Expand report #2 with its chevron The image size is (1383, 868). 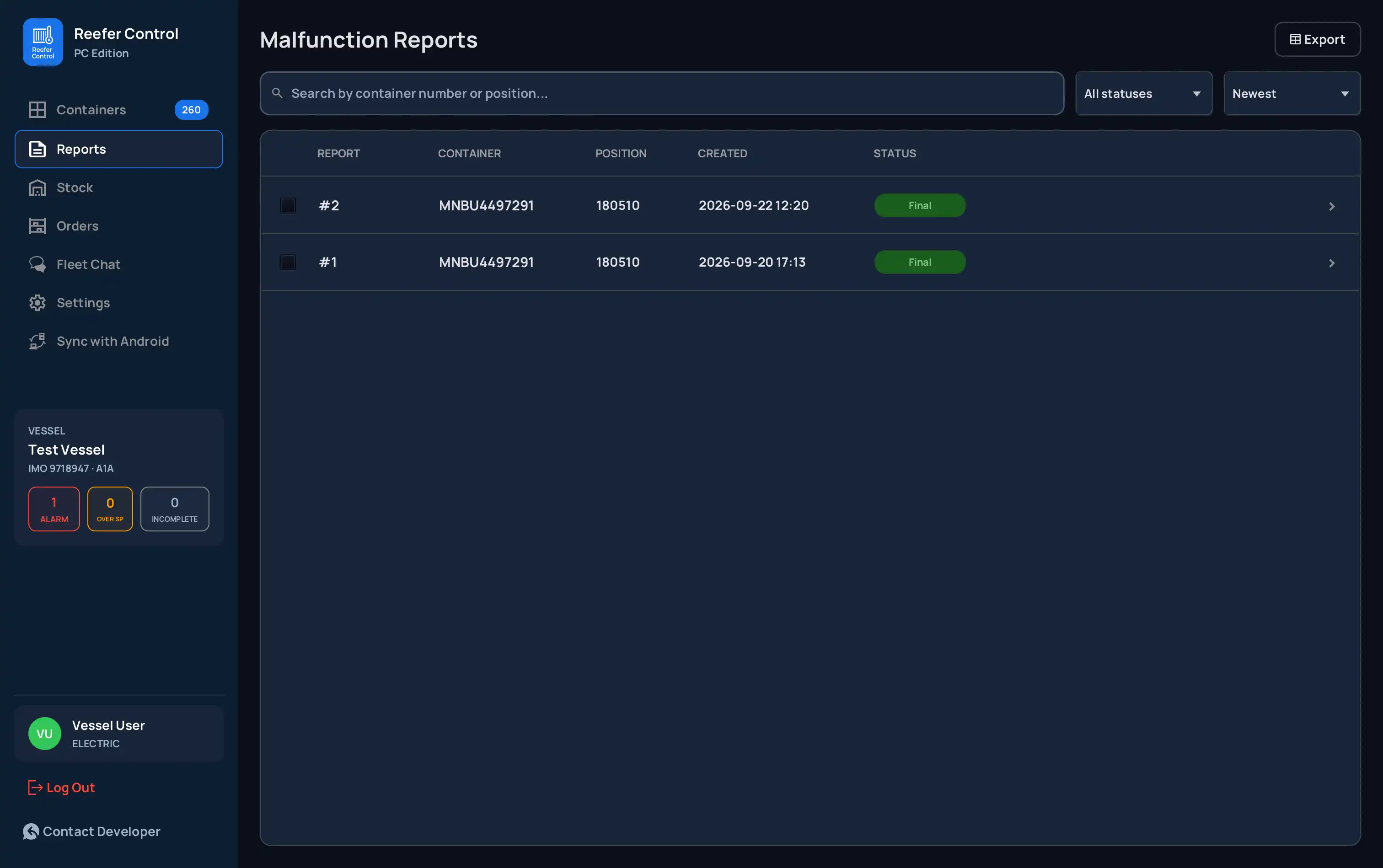1332,206
